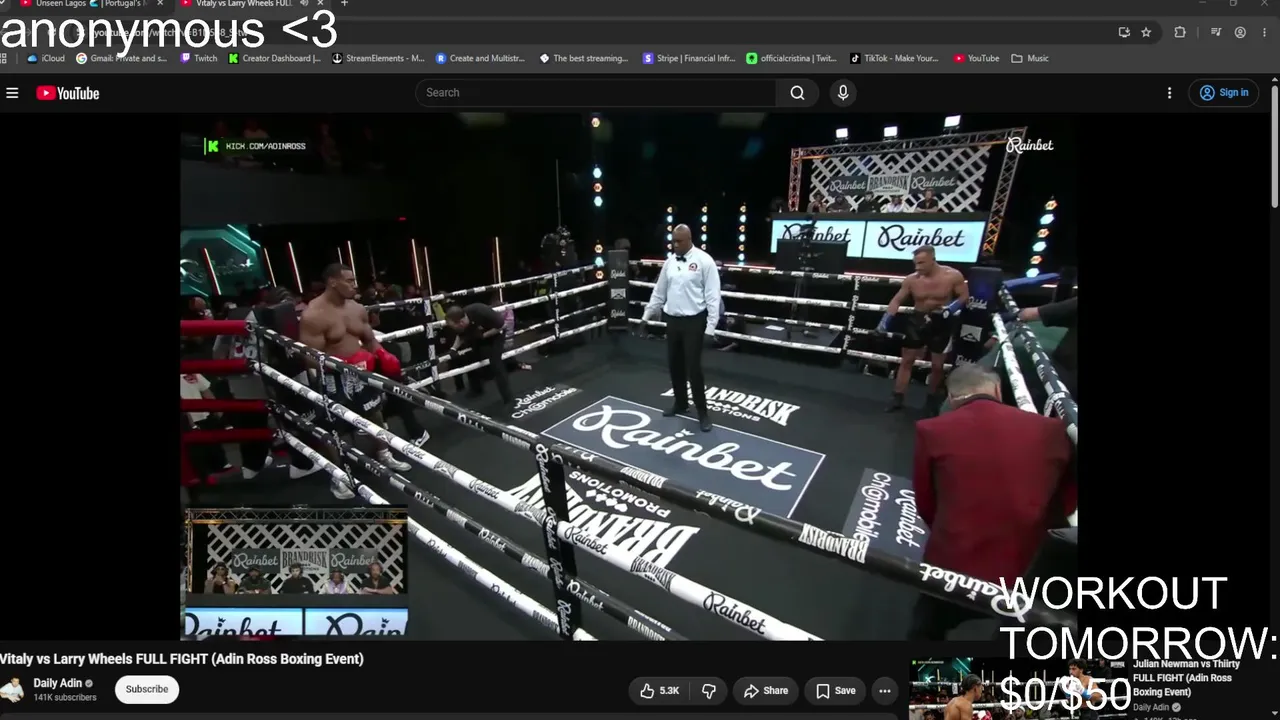Open the Stripe bookmark
Viewport: 1280px width, 720px height.
[690, 58]
